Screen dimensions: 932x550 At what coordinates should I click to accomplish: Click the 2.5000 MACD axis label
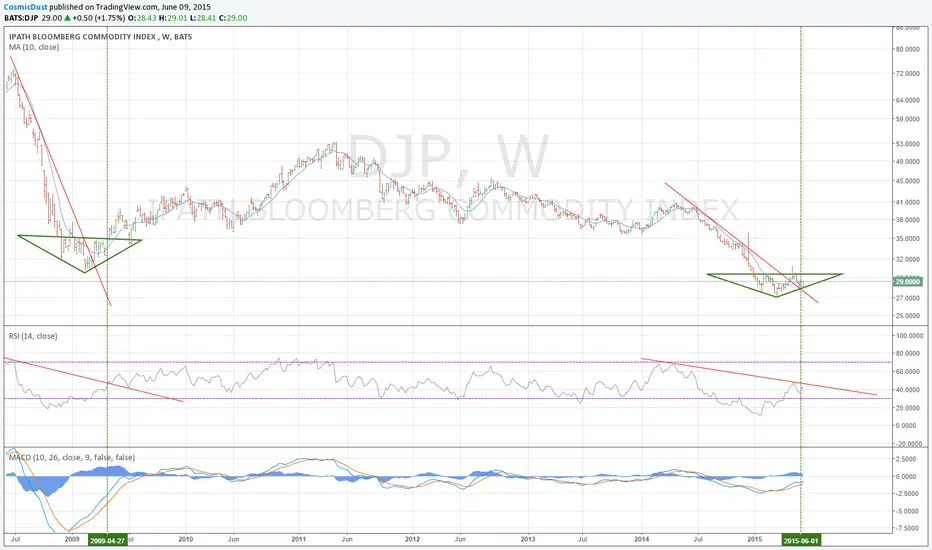click(908, 459)
